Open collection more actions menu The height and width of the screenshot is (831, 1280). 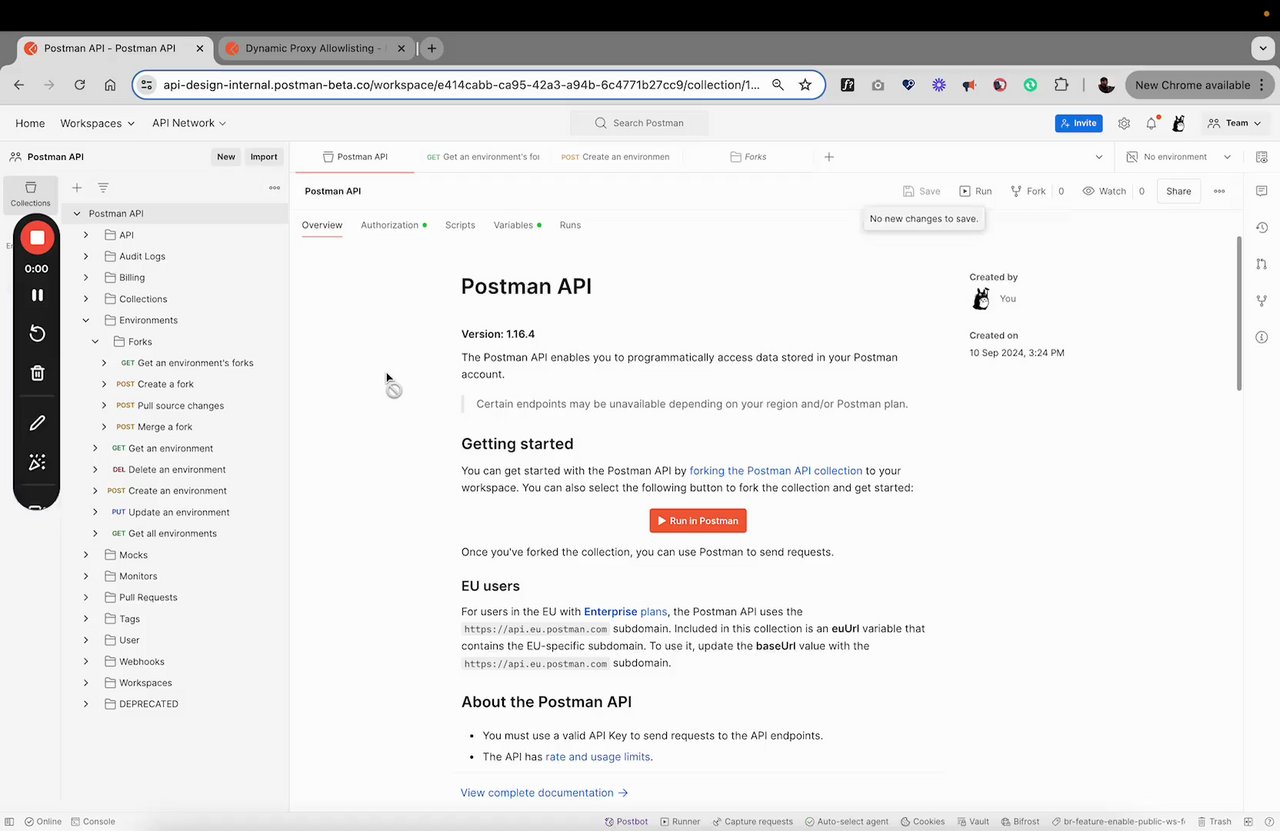(x=1219, y=191)
